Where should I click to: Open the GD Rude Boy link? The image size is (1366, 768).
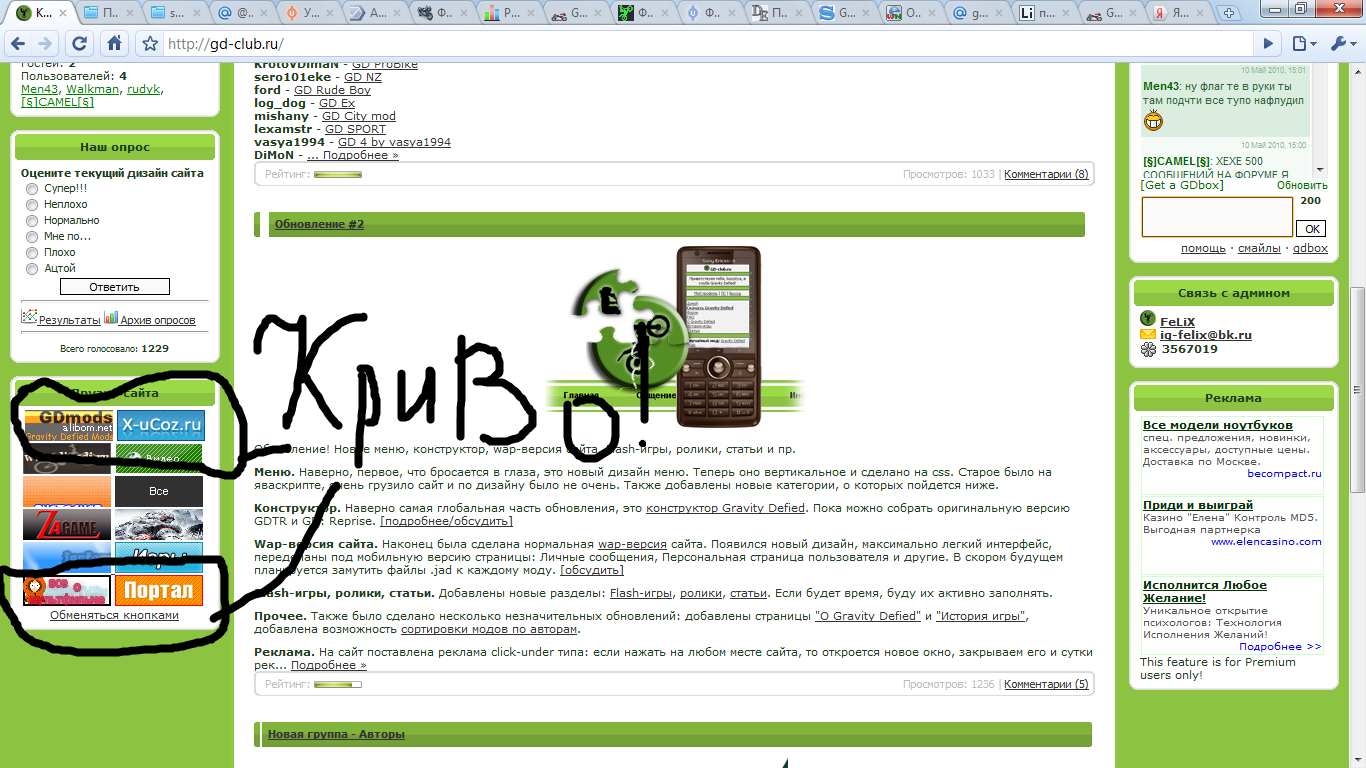(332, 90)
